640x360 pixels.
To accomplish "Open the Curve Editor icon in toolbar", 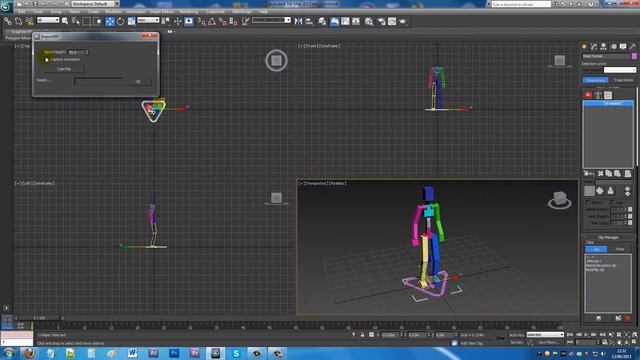I will [x=345, y=21].
